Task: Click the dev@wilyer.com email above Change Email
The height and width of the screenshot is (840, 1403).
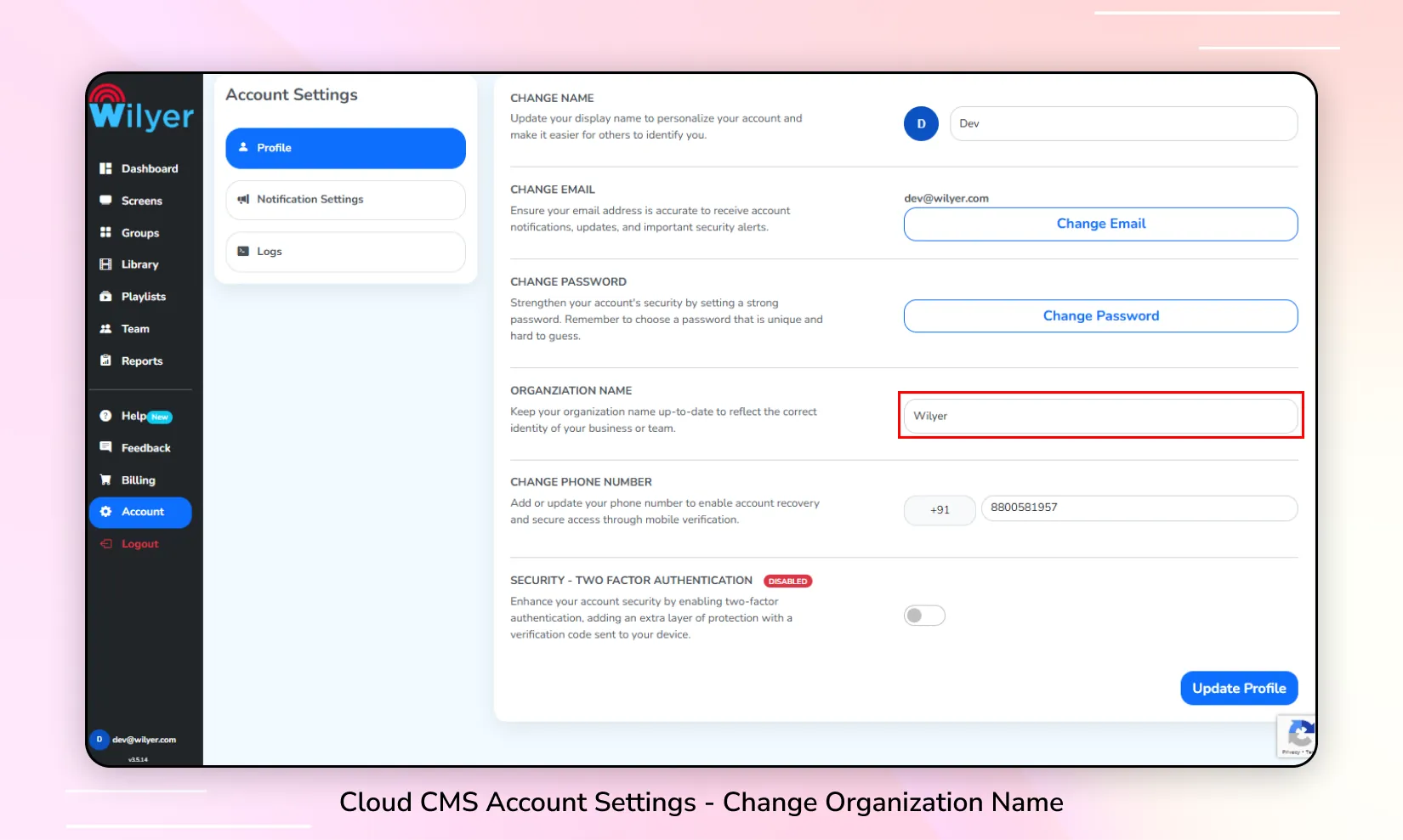Action: tap(946, 199)
